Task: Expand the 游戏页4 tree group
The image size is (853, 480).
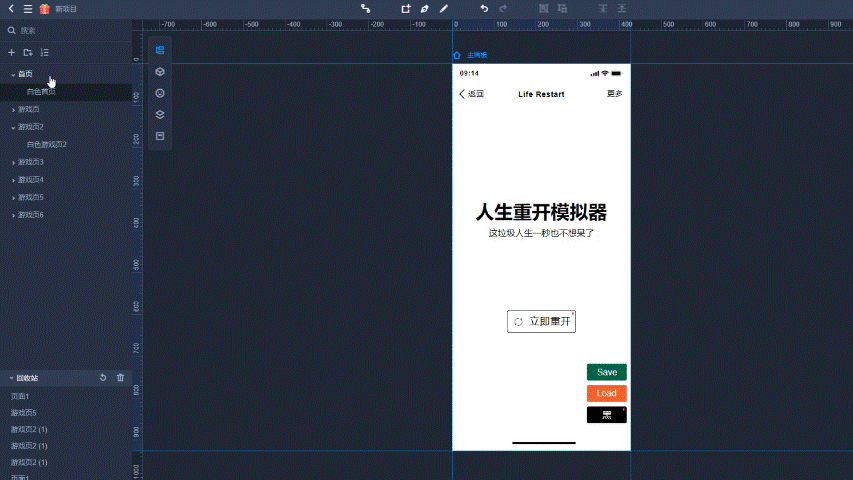Action: [x=13, y=180]
